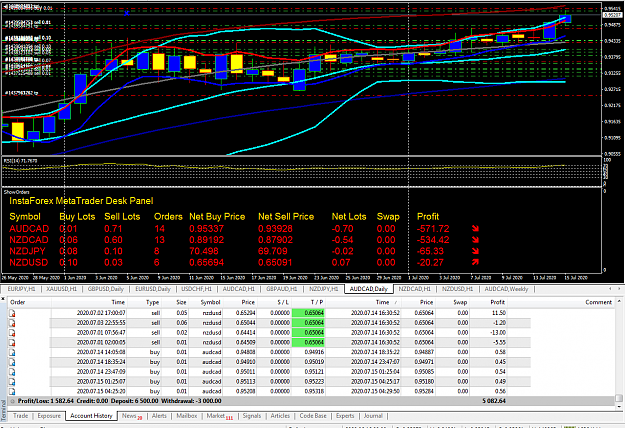Click the history scrollbar thumb
The width and height of the screenshot is (625, 428).
click(619, 398)
